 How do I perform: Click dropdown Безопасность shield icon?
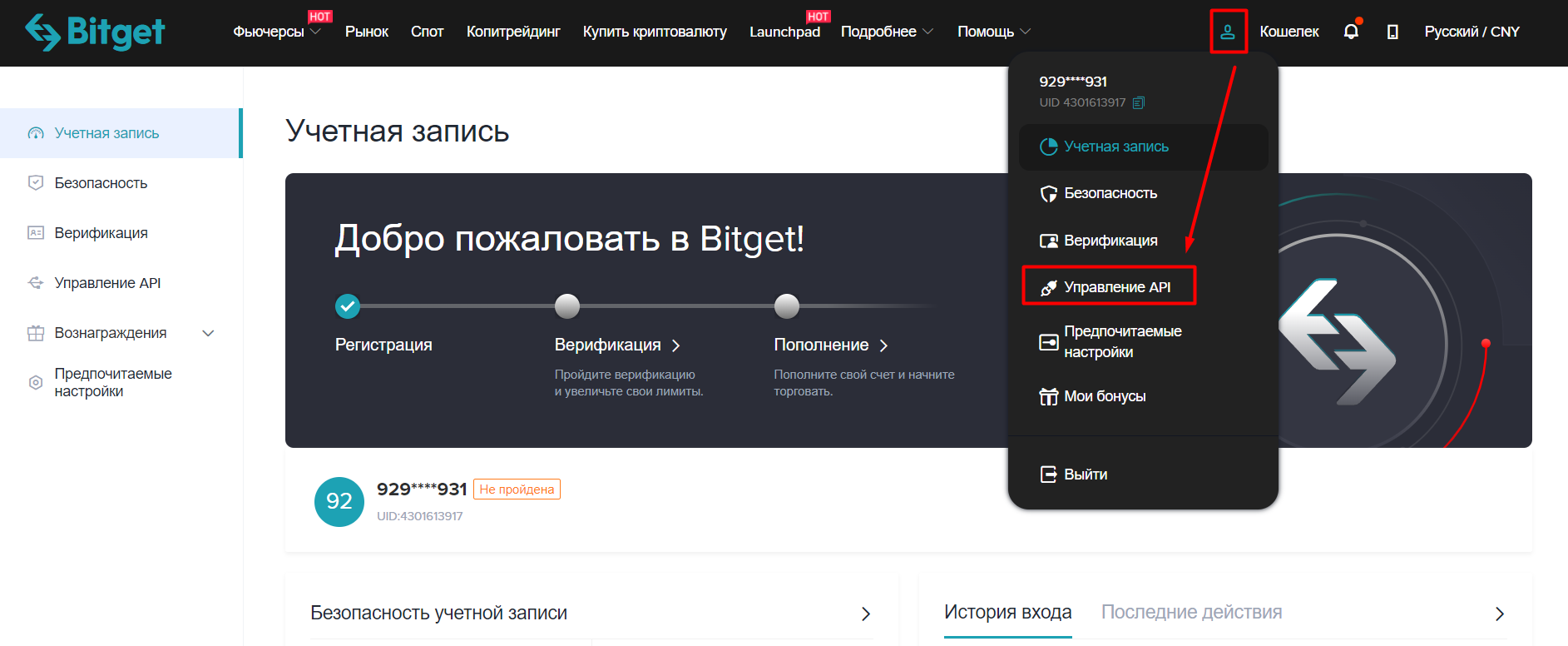(1049, 194)
